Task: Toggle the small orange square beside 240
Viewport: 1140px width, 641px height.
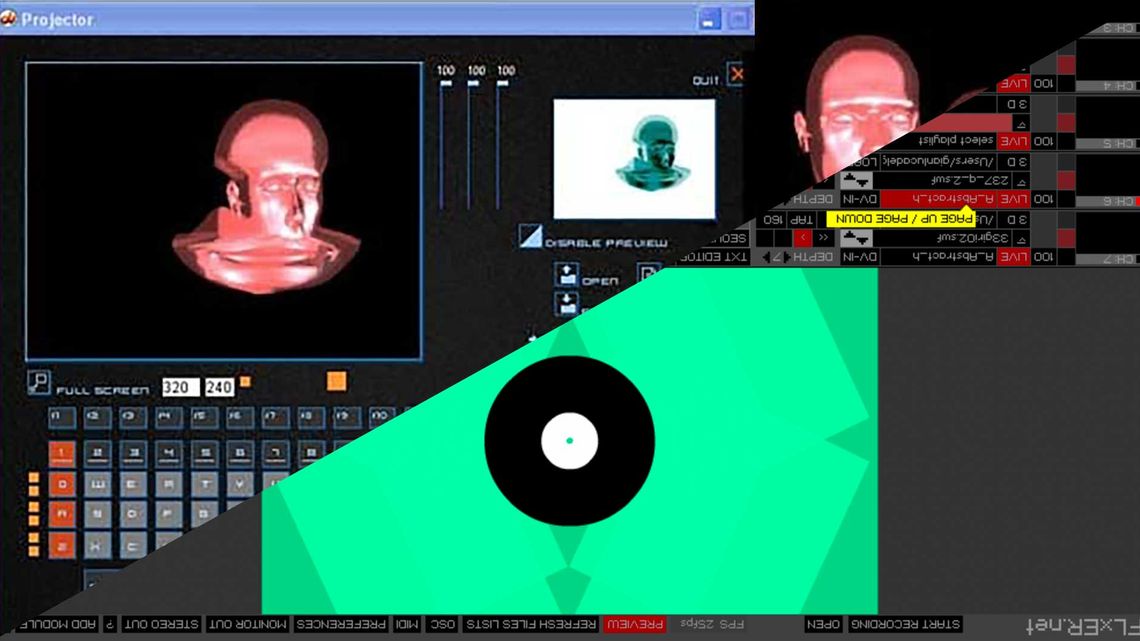Action: click(245, 382)
